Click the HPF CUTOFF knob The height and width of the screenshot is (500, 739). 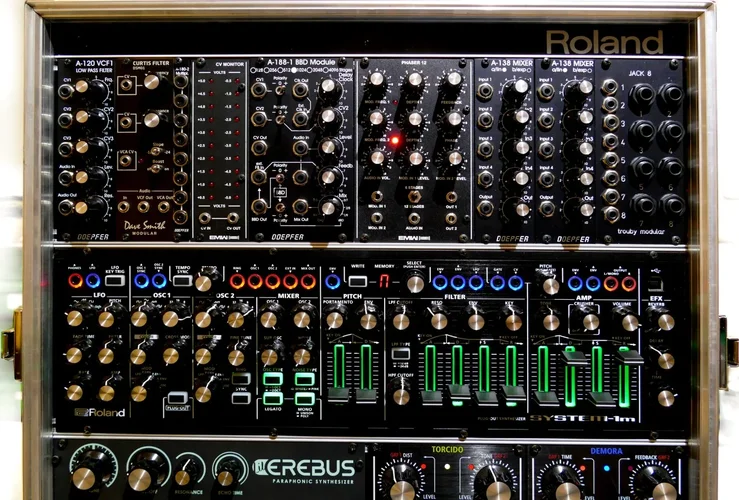pyautogui.click(x=401, y=397)
